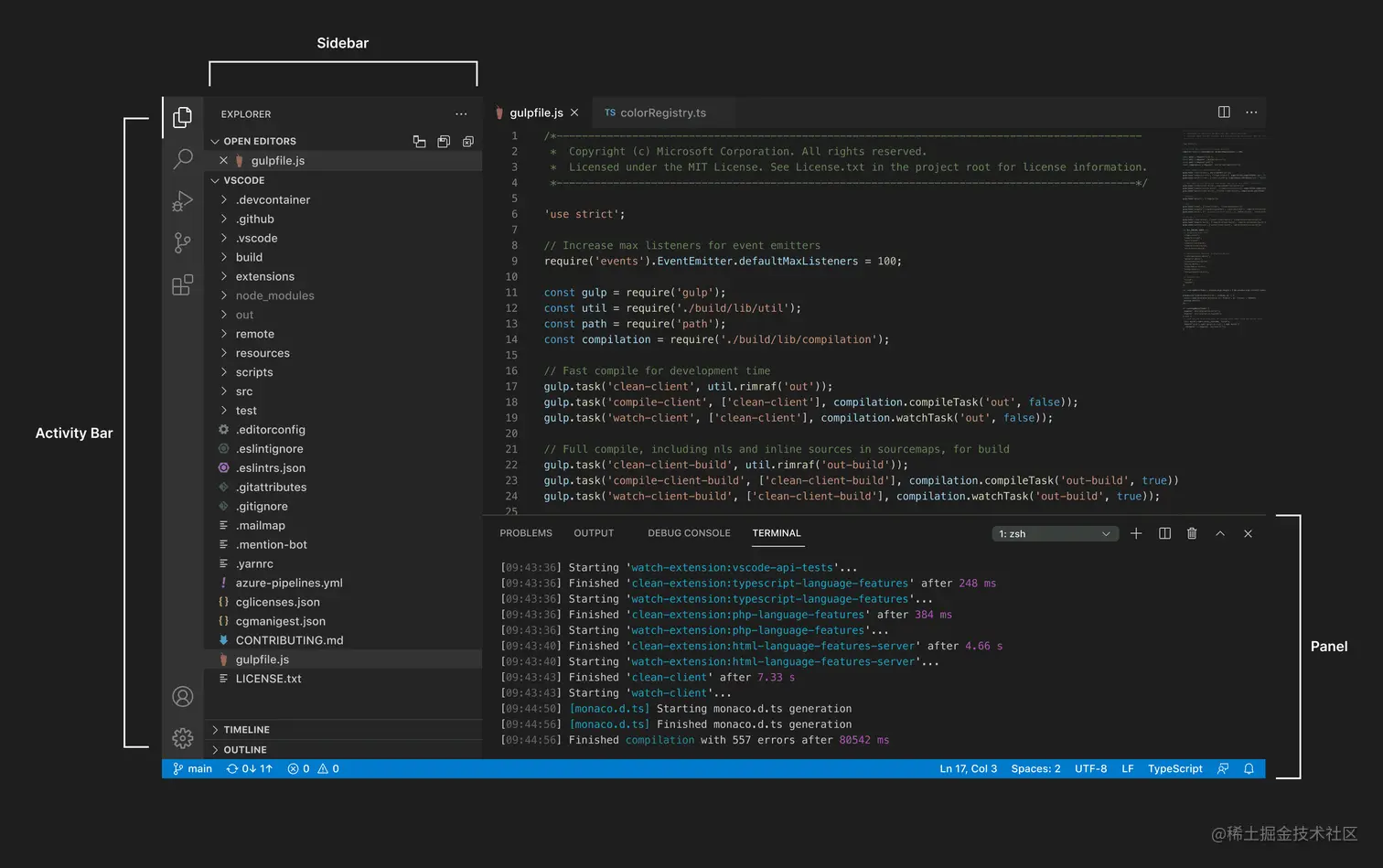Split the editor to the right
Image resolution: width=1383 pixels, height=868 pixels.
(x=1224, y=113)
